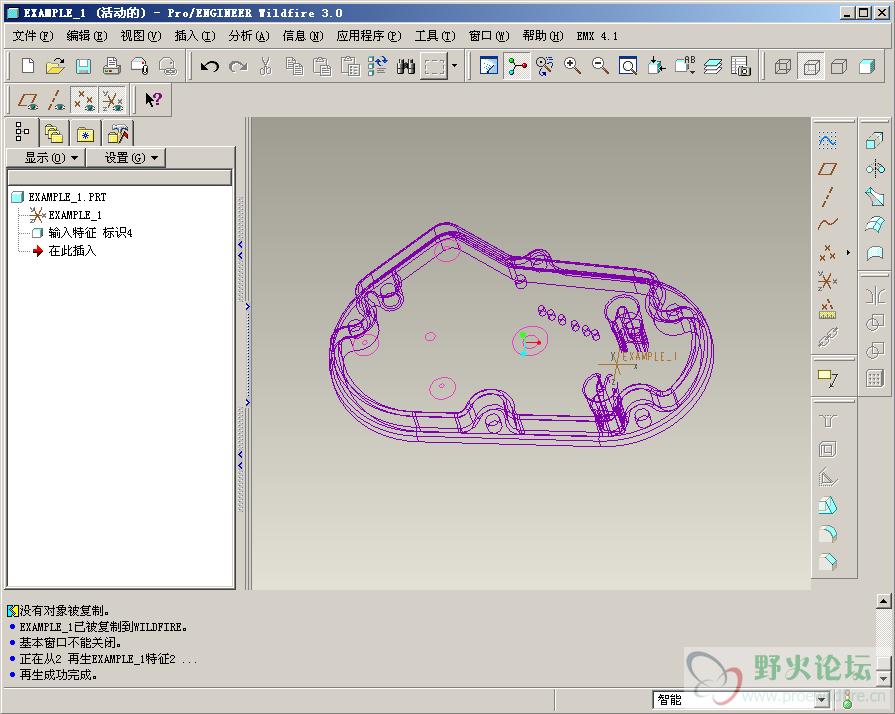Click the Regenerate model icon
This screenshot has width=895, height=714.
378,67
